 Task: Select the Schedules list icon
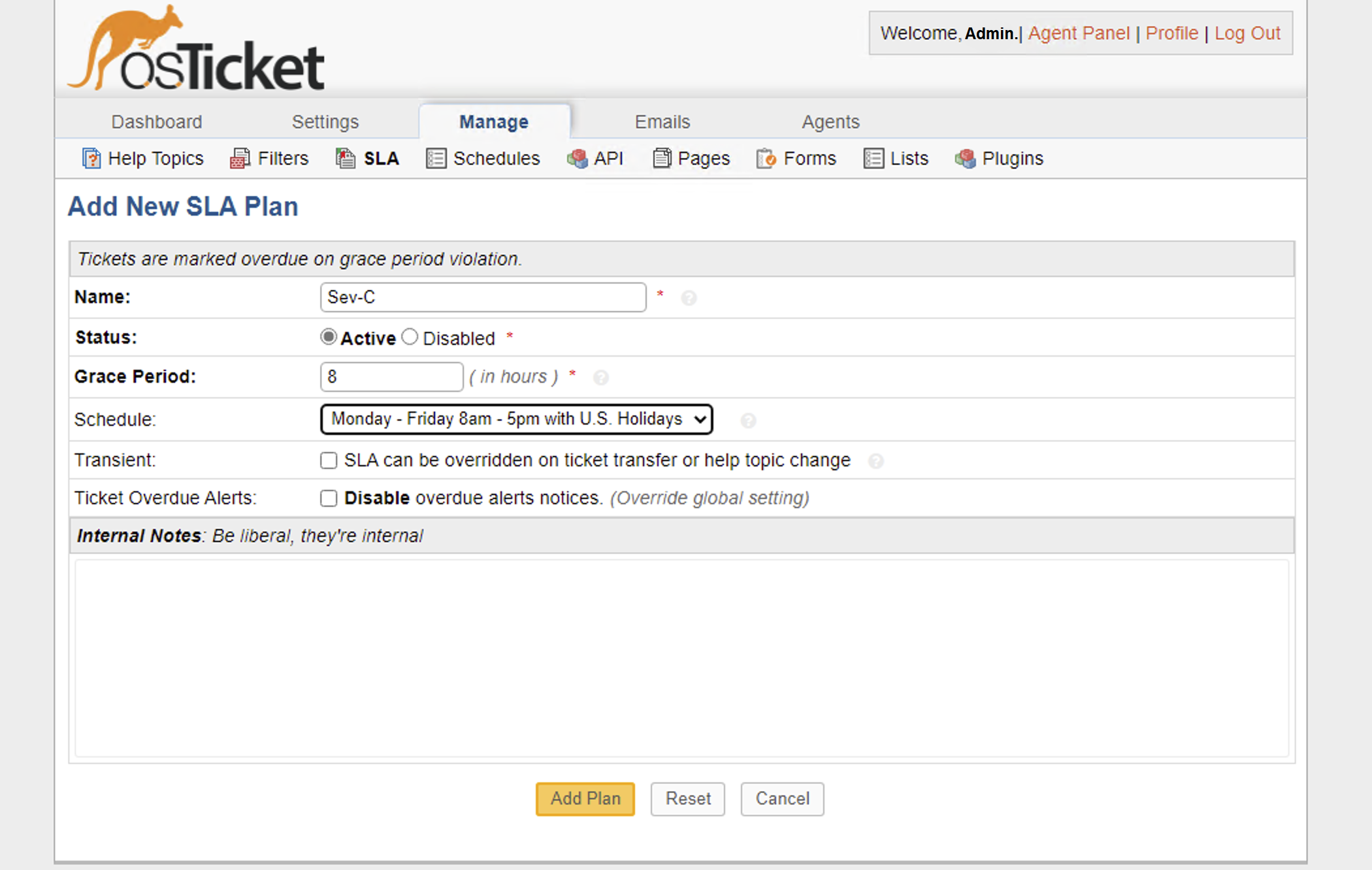click(x=436, y=159)
